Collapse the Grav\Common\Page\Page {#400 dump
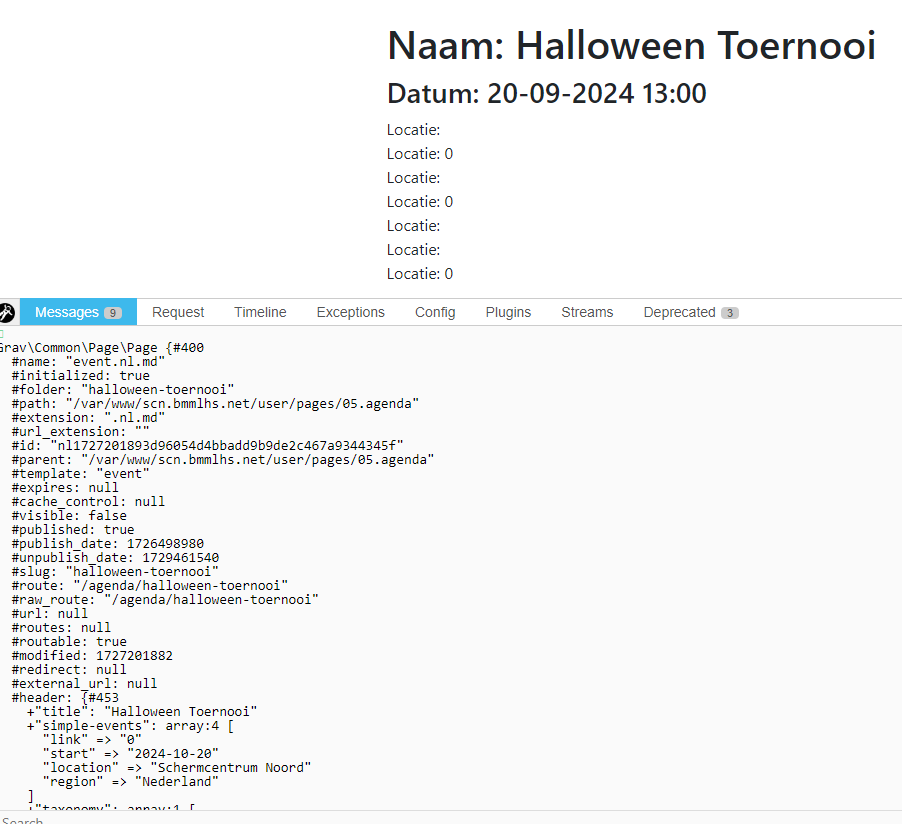The height and width of the screenshot is (824, 902). (101, 348)
